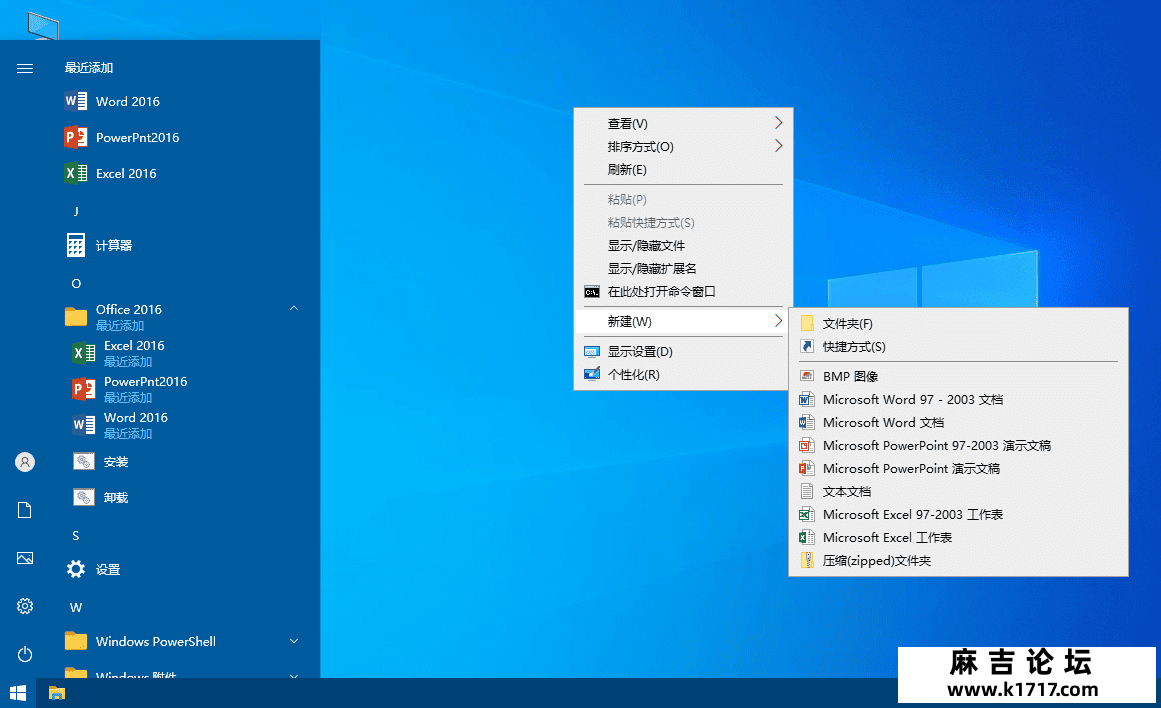1161x708 pixels.
Task: Click the hamburger expand button in Start menu
Action: click(x=24, y=68)
